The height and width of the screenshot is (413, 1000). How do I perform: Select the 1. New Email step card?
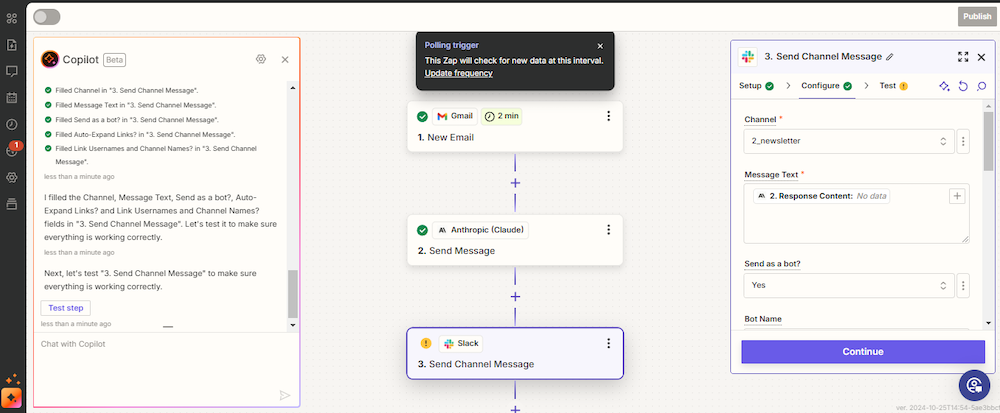point(515,126)
